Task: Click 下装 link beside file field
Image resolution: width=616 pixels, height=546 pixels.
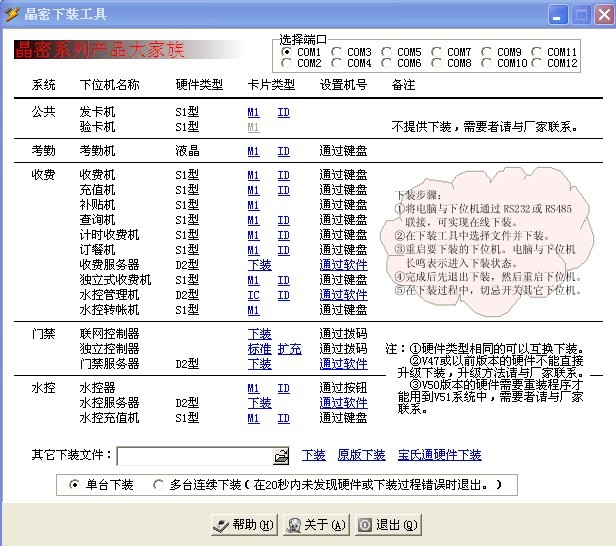Action: (314, 455)
